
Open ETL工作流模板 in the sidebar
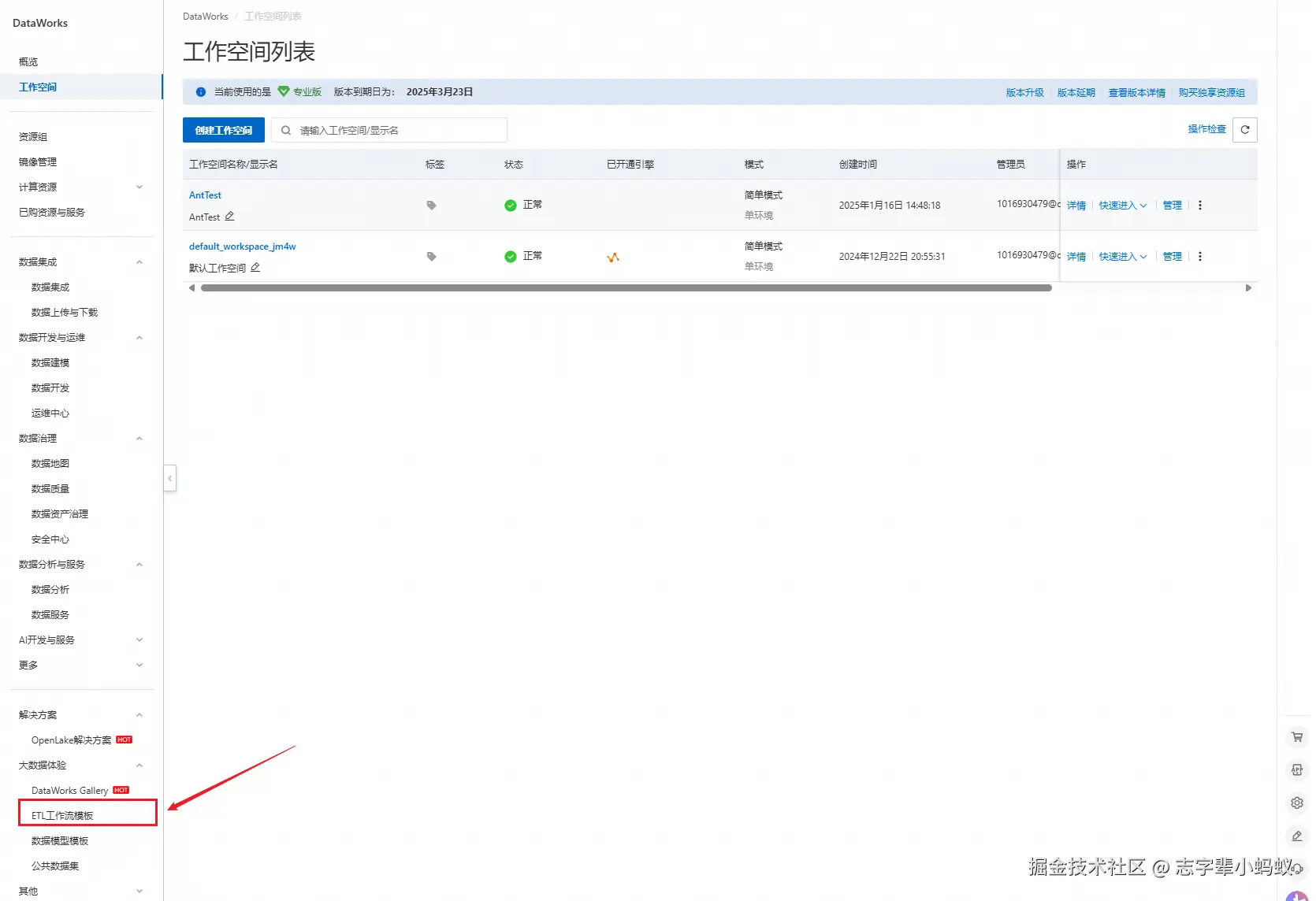click(x=62, y=815)
